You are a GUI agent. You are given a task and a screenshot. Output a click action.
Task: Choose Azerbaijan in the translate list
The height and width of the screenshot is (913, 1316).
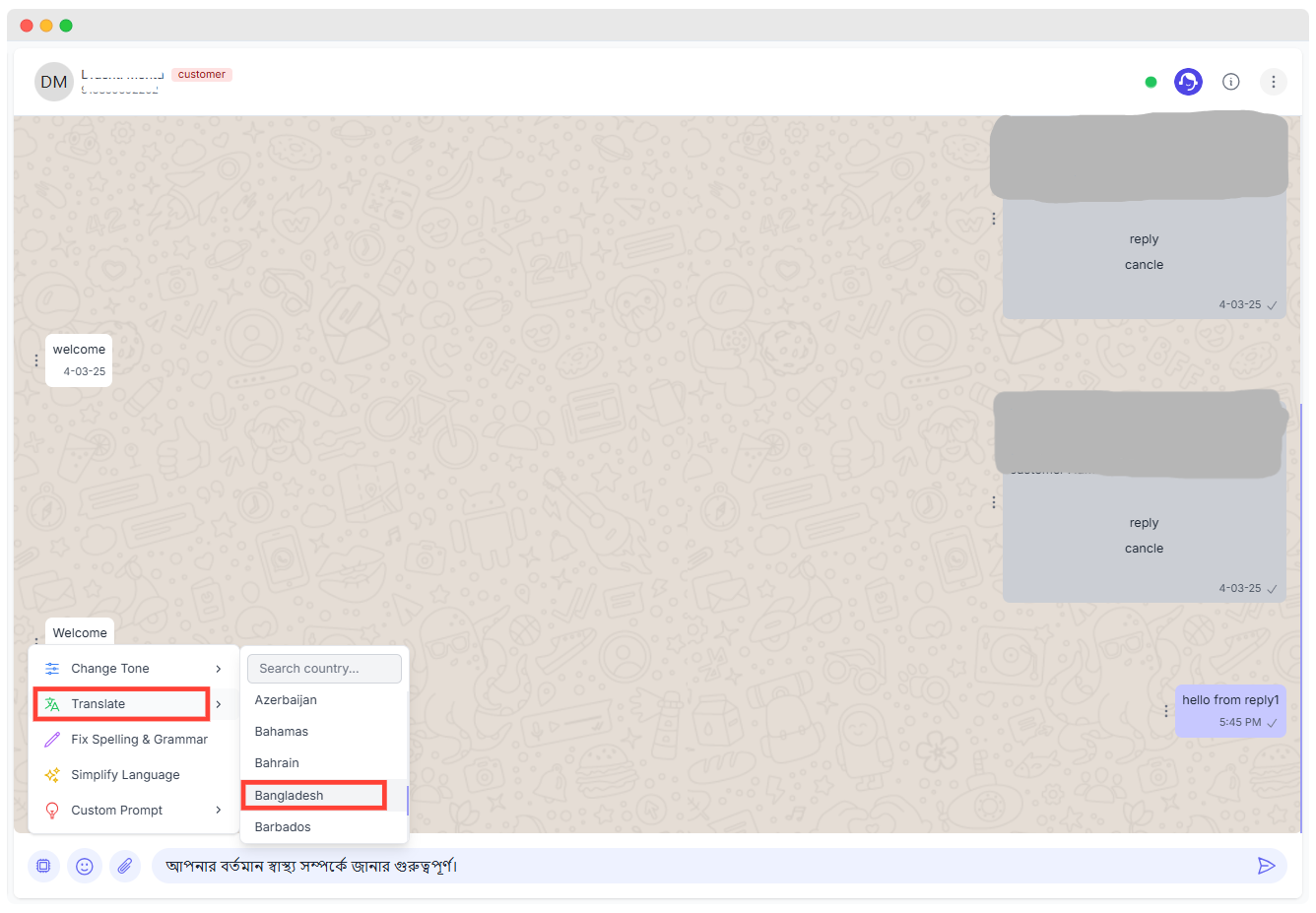pyautogui.click(x=286, y=699)
